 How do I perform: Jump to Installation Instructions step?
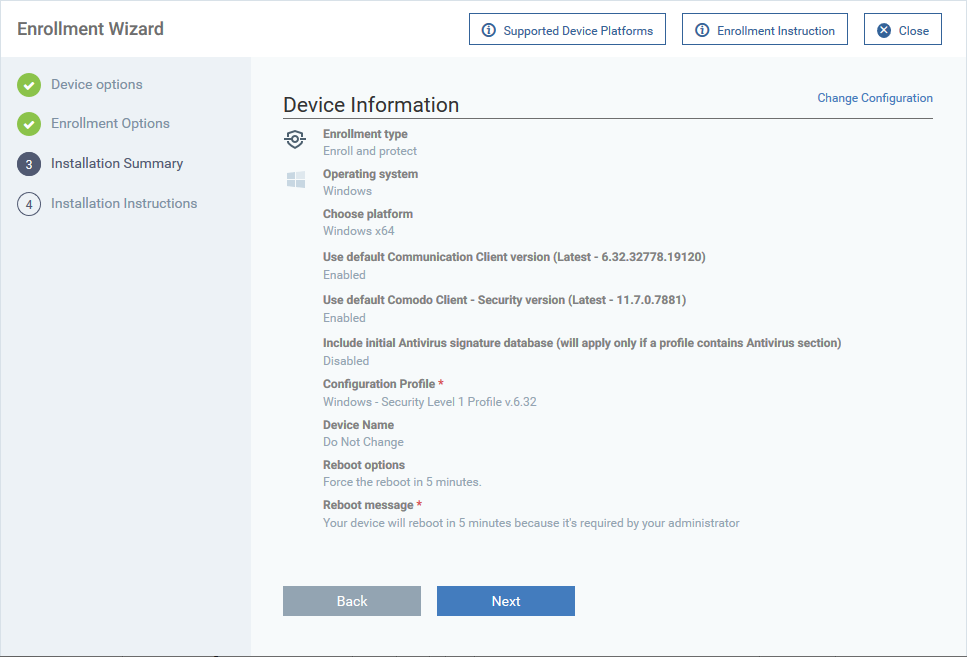click(x=124, y=204)
